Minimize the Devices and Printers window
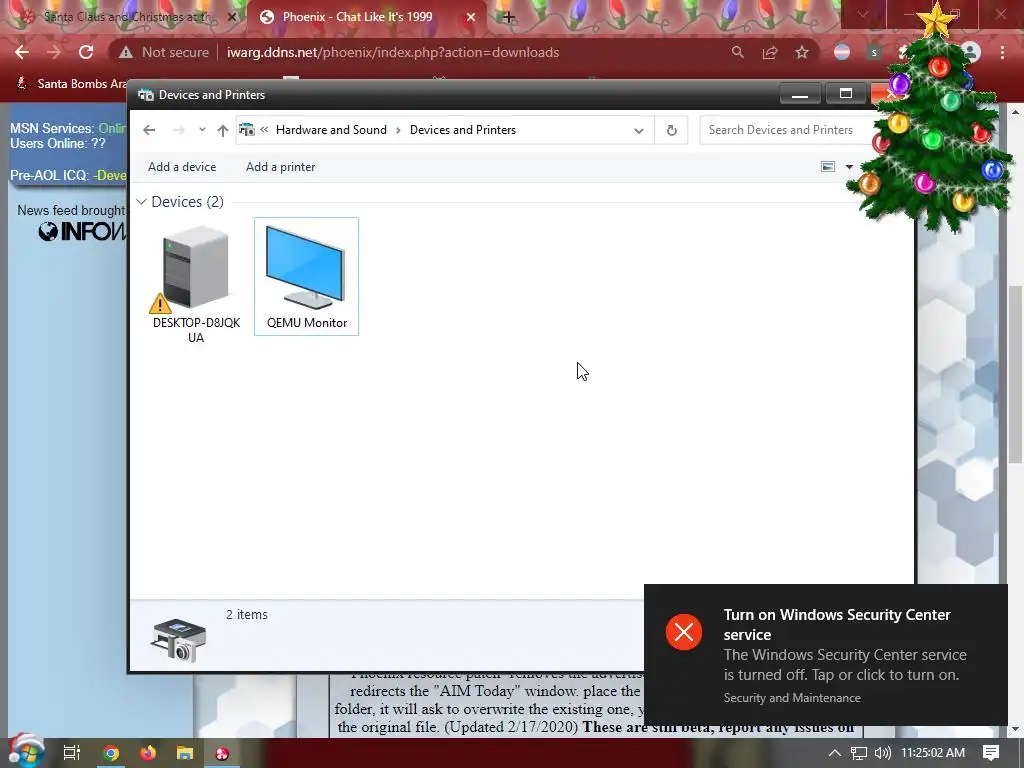The image size is (1024, 768). [x=800, y=94]
